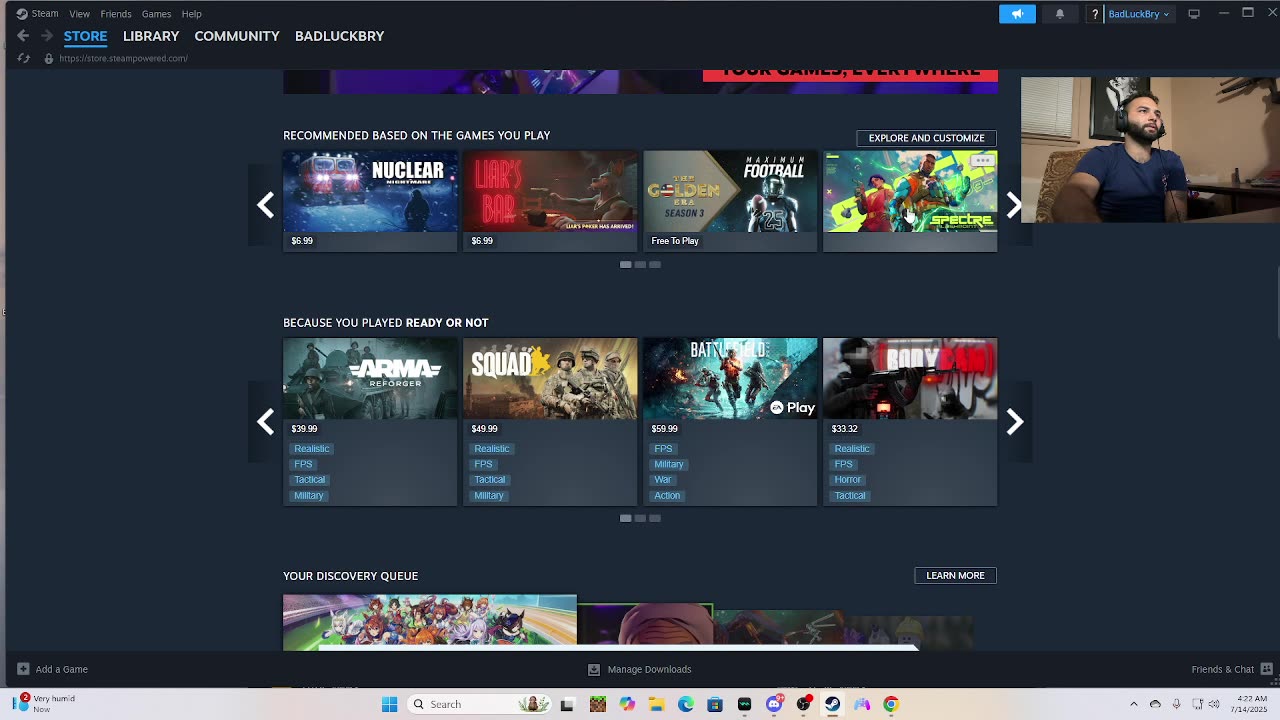Click the War tag on Battlefield card
Image resolution: width=1280 pixels, height=720 pixels.
(x=662, y=480)
